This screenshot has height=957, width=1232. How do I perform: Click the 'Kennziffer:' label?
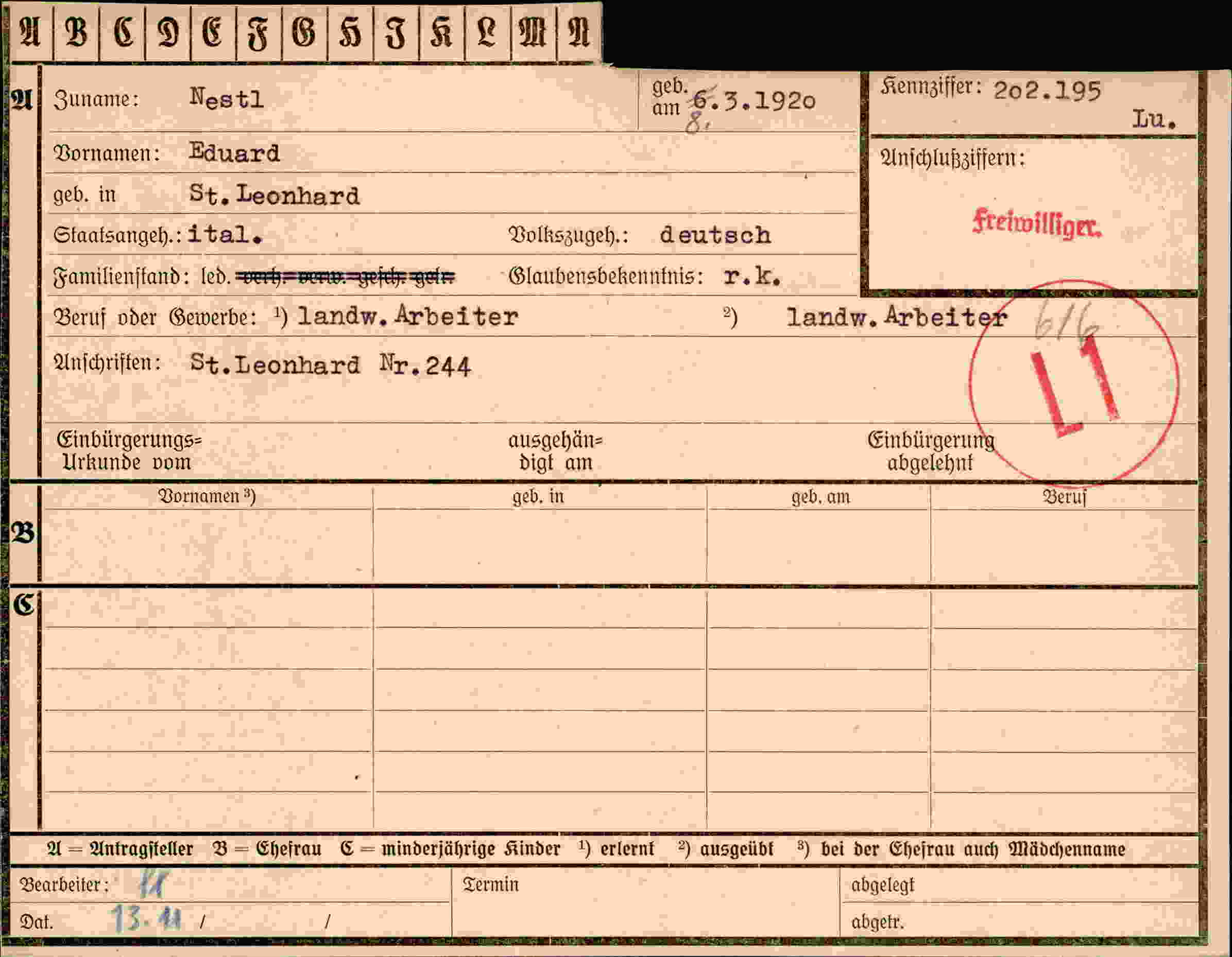click(x=931, y=86)
